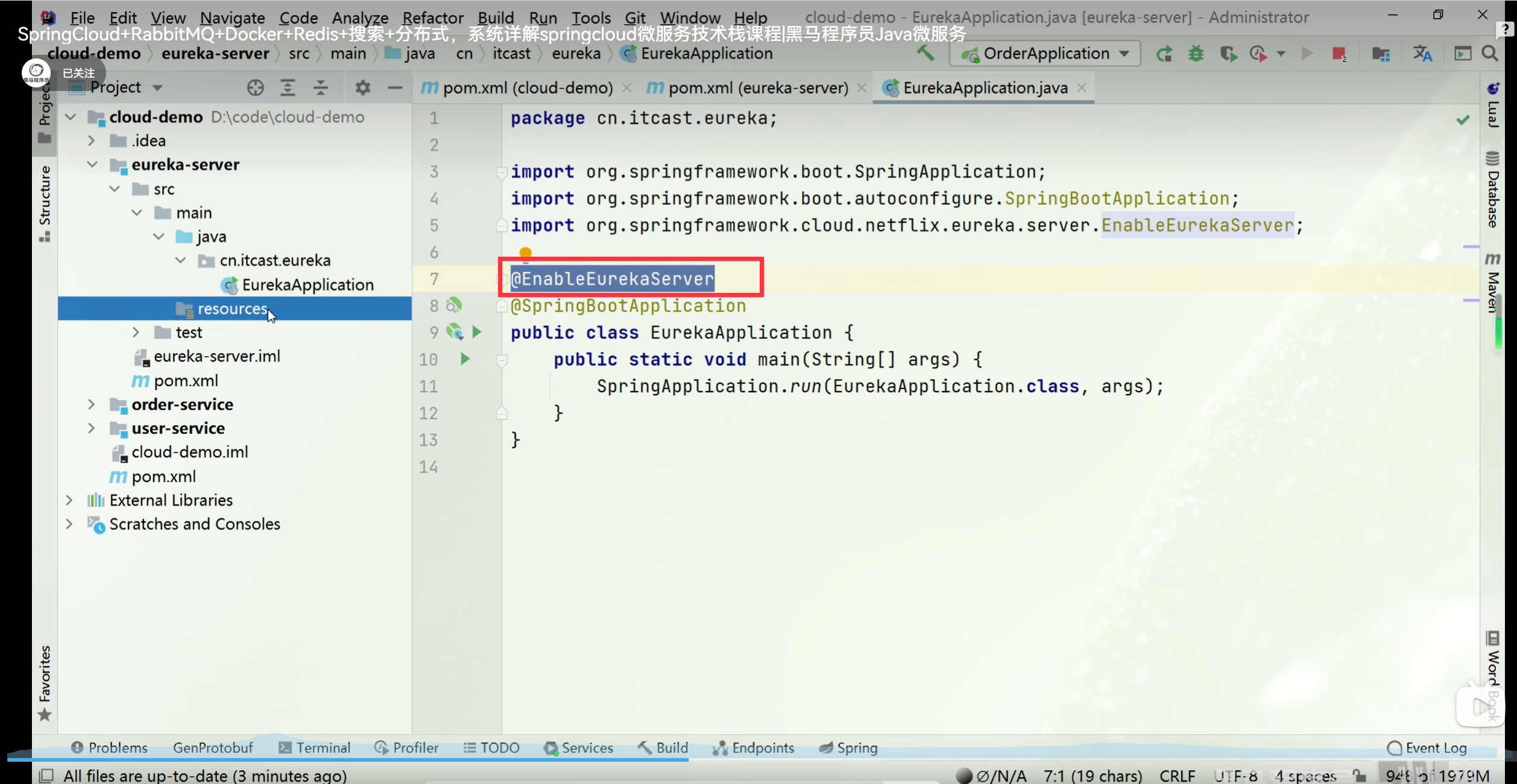Click the Build project hammer icon
Screen dimensions: 1517x784
point(926,54)
